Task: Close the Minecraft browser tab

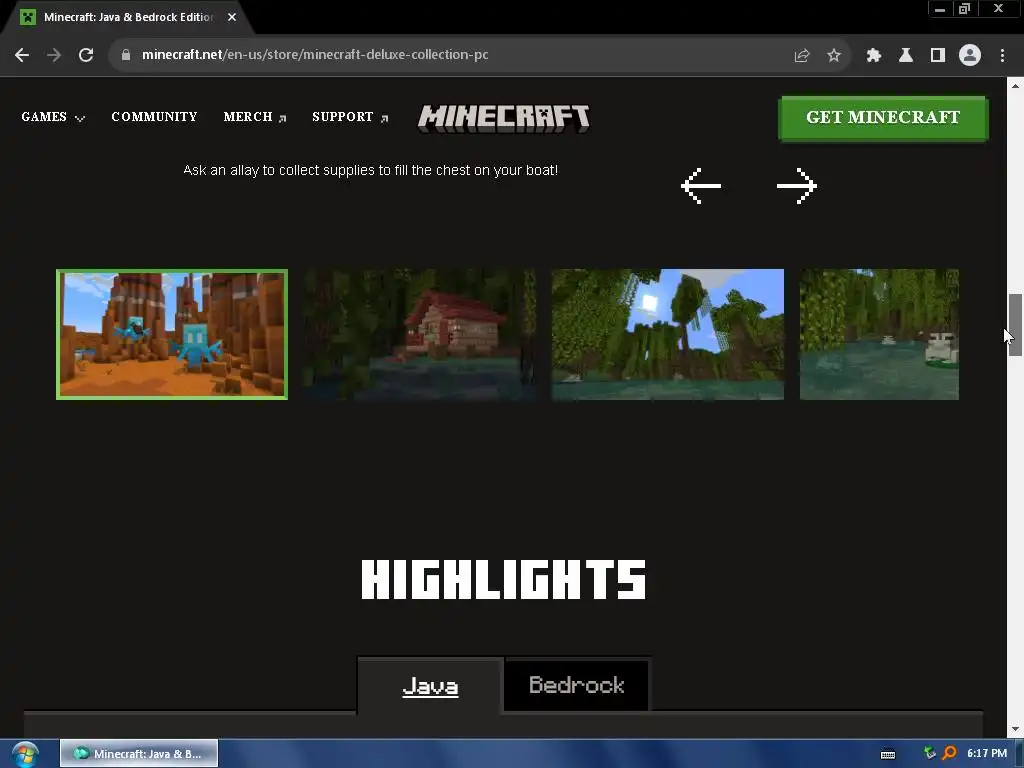Action: point(232,17)
